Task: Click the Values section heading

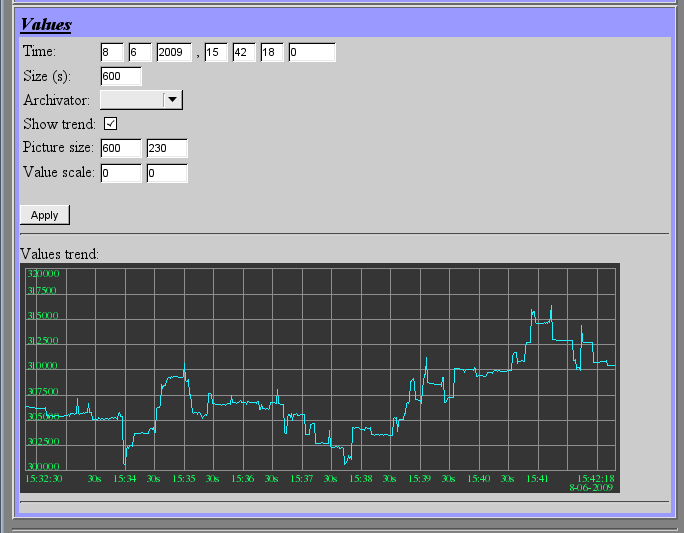Action: 46,24
